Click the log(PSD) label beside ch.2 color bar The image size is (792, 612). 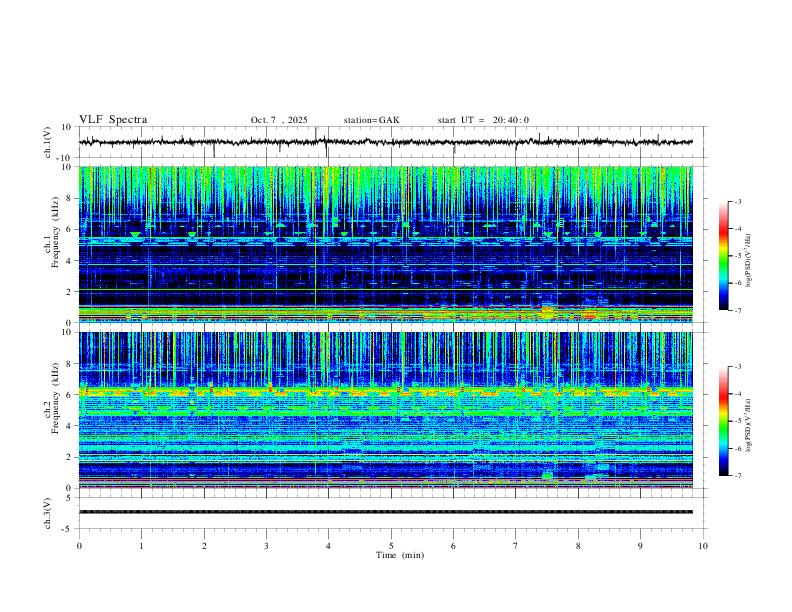[749, 425]
